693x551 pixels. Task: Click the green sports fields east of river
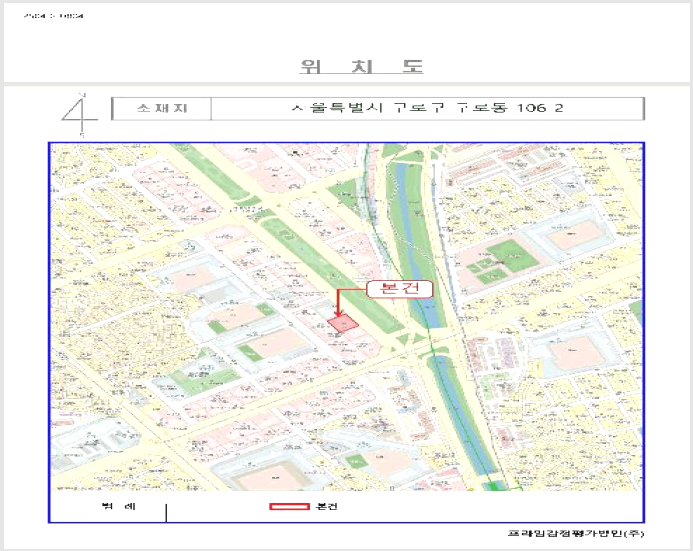503,262
